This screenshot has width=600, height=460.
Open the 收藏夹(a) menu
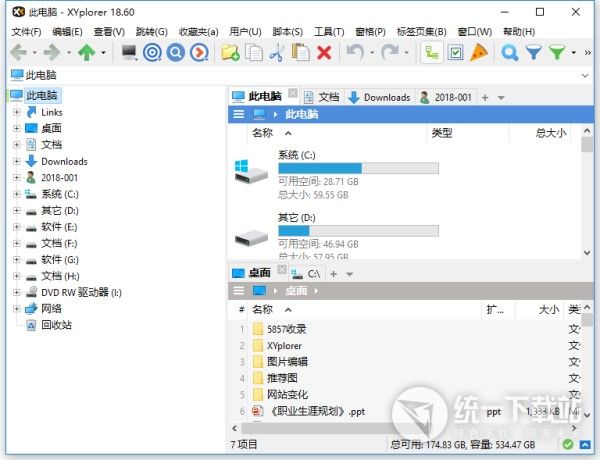pos(199,32)
